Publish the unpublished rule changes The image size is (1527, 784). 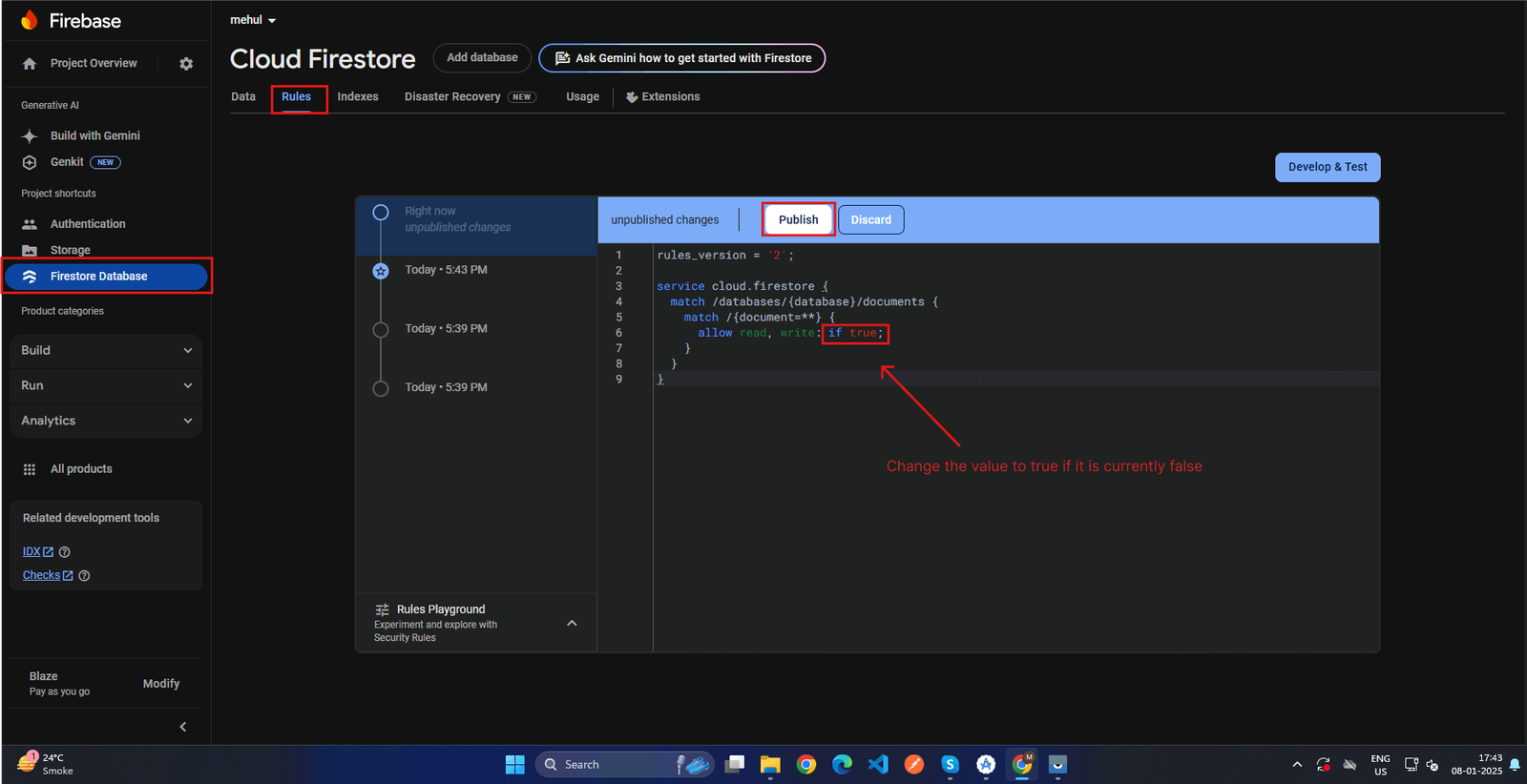[x=798, y=220]
